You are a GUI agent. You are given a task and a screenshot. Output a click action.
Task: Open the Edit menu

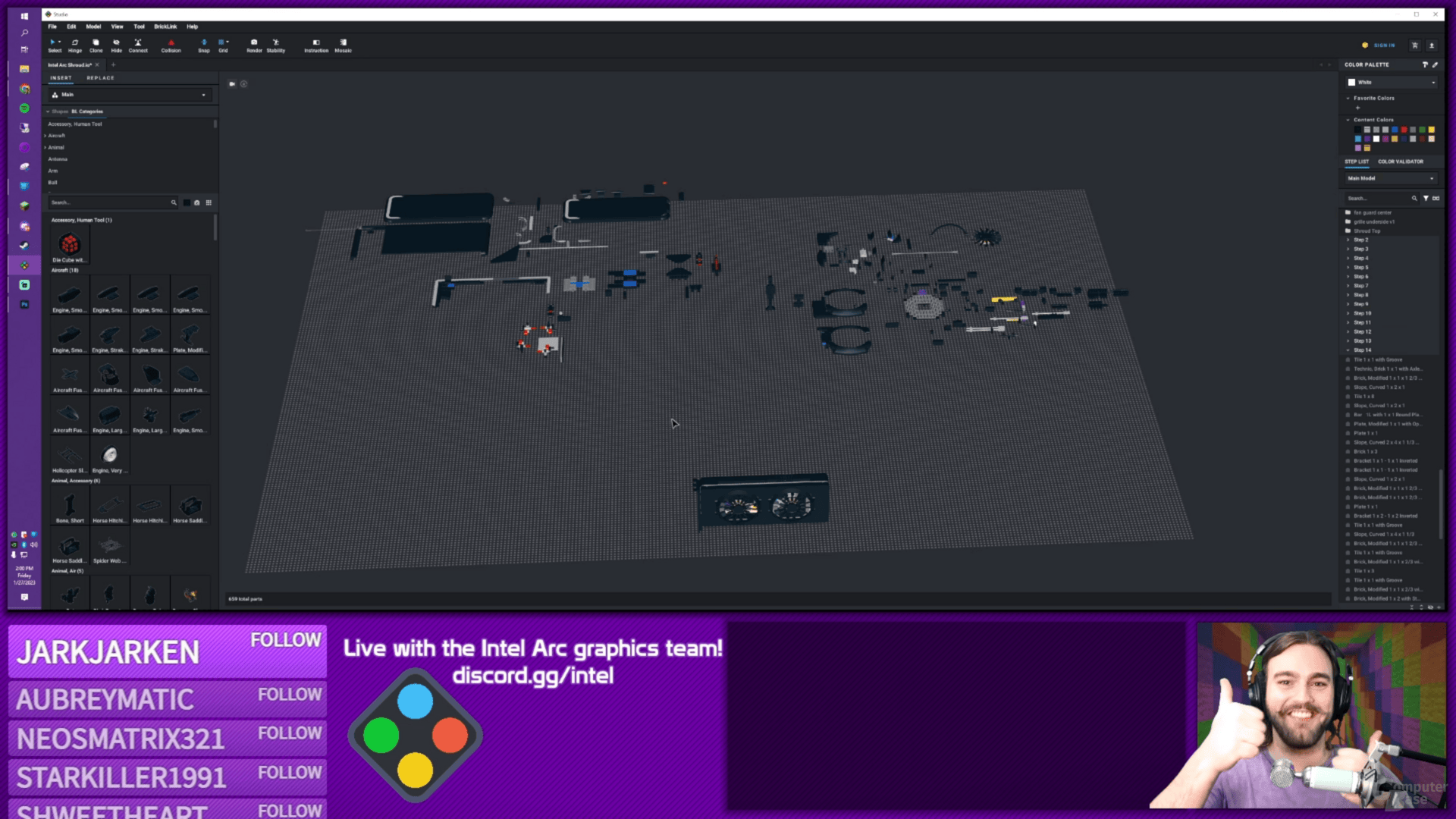tap(71, 27)
